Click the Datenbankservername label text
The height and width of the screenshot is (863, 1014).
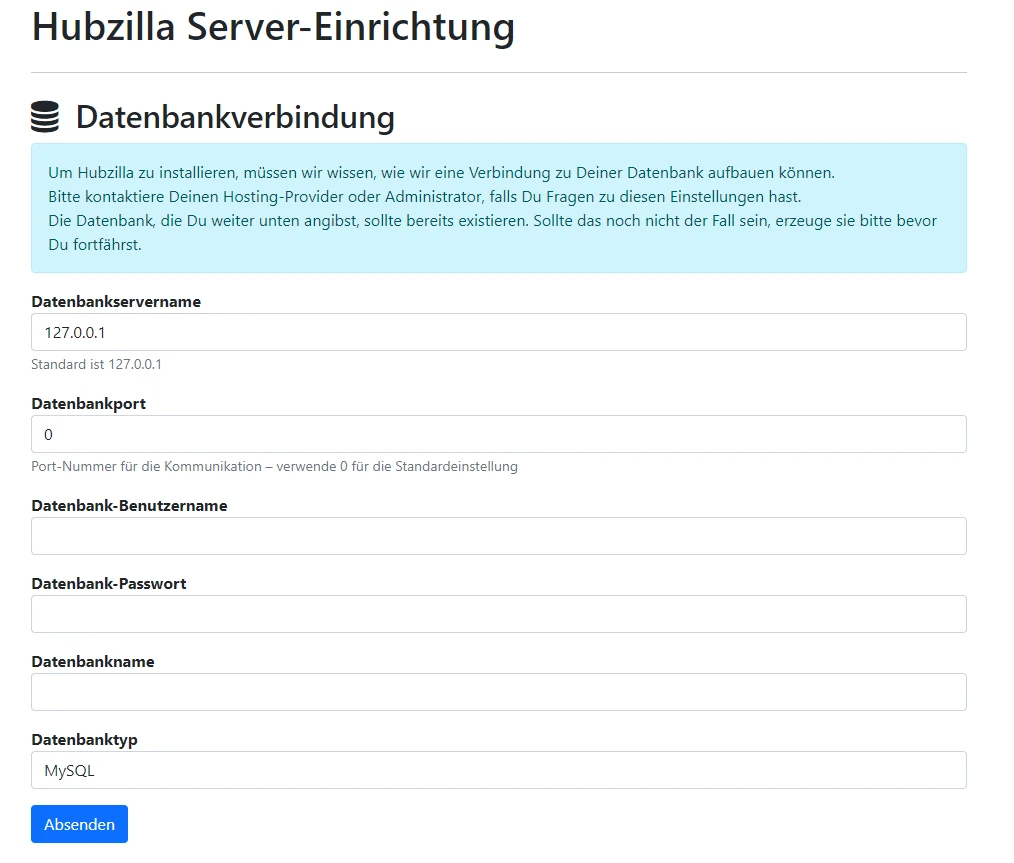pyautogui.click(x=117, y=301)
